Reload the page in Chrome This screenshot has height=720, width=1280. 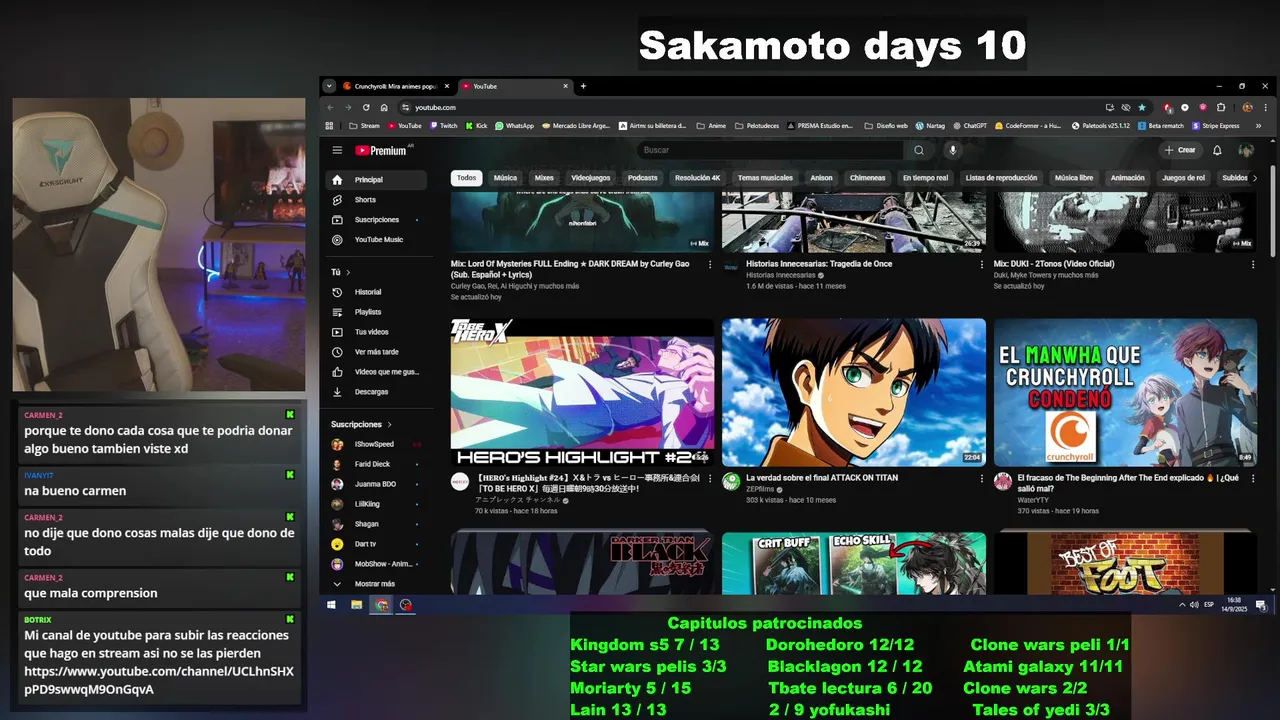[x=366, y=107]
